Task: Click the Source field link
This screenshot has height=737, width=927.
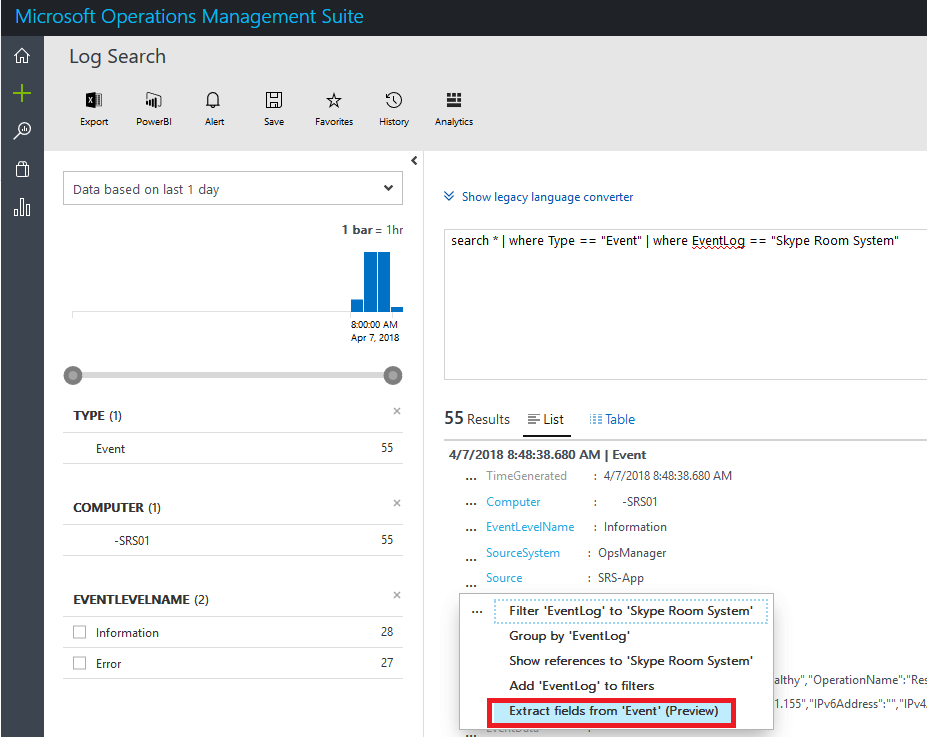Action: tap(504, 577)
